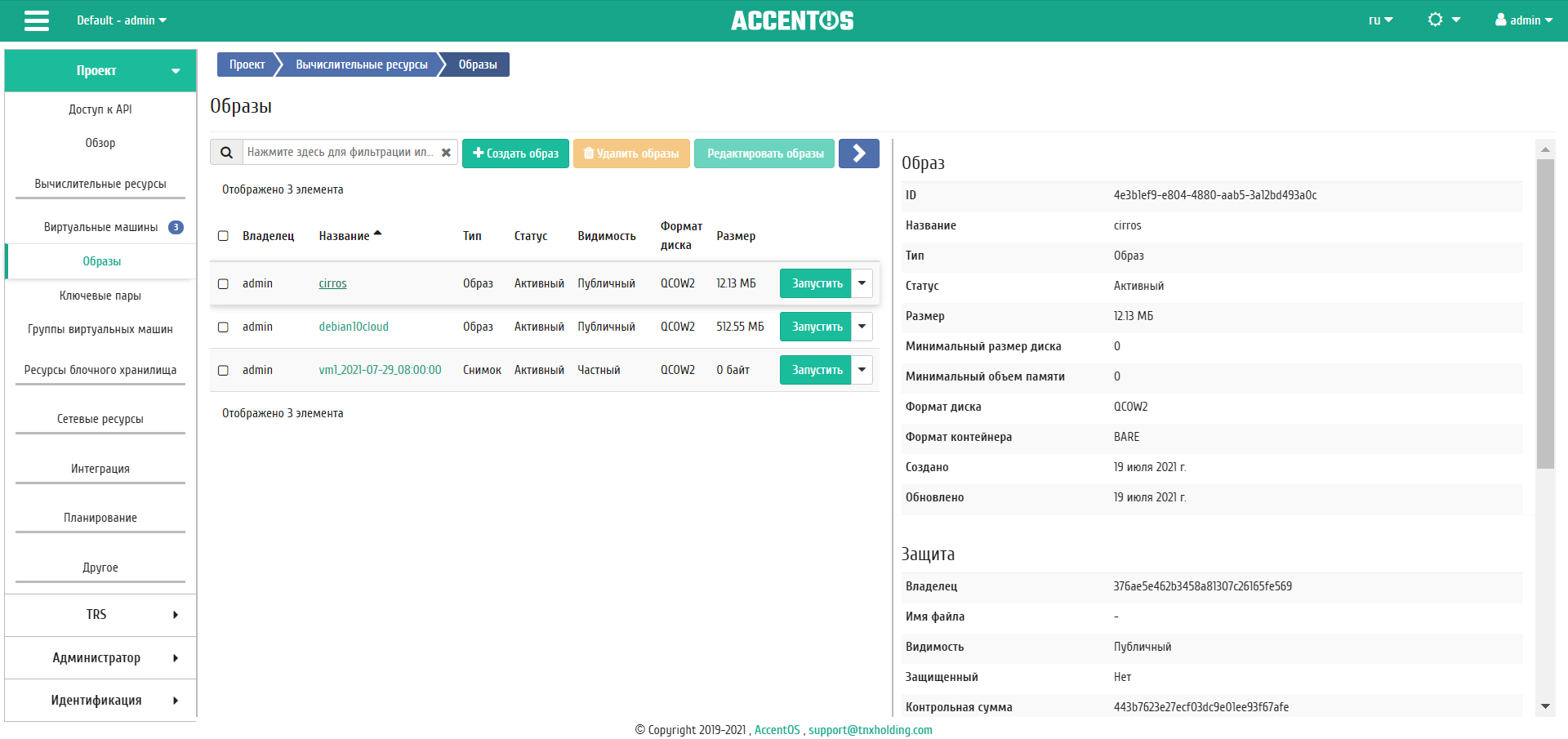The width and height of the screenshot is (1568, 739).
Task: Open the admin user menu
Action: 1523,20
